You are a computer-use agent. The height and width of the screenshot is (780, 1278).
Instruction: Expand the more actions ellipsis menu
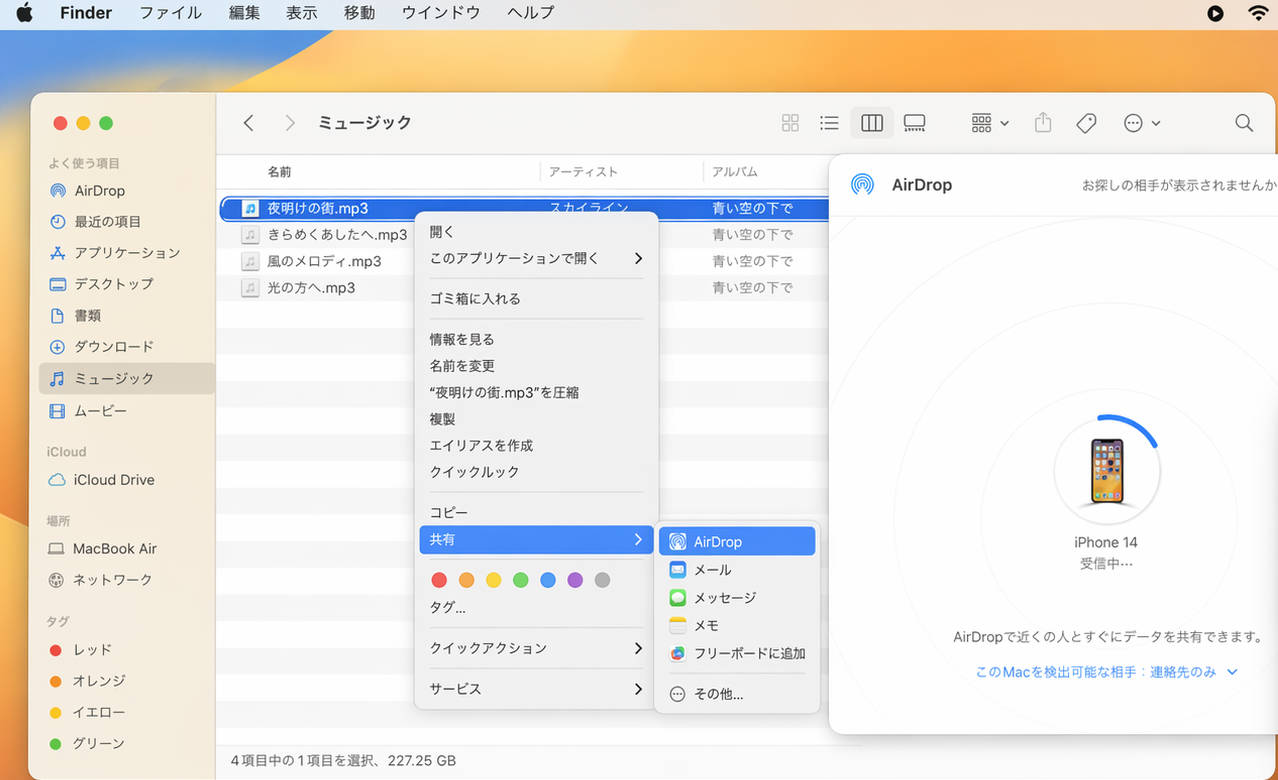[x=1133, y=122]
